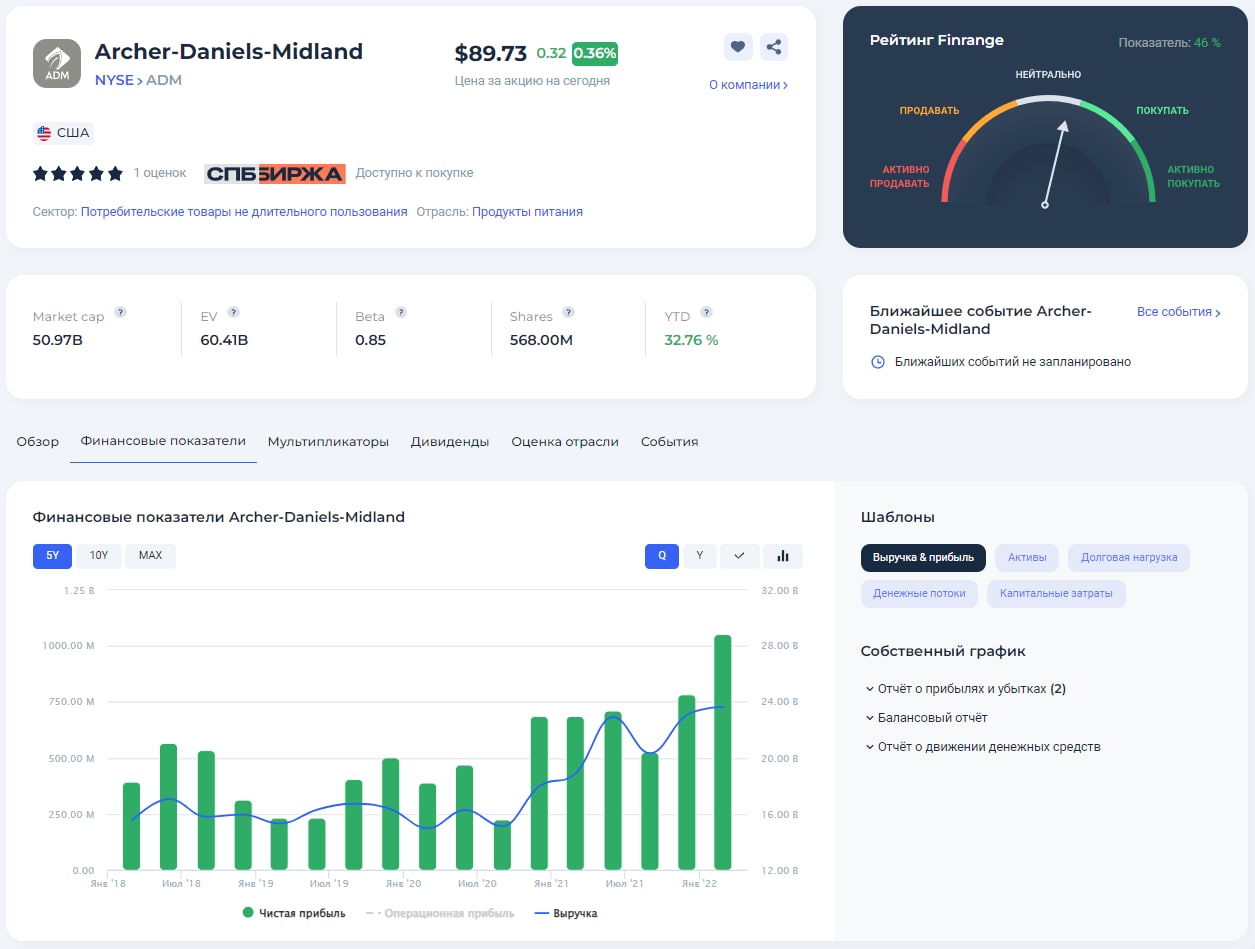Click the USA flag icon

(44, 132)
